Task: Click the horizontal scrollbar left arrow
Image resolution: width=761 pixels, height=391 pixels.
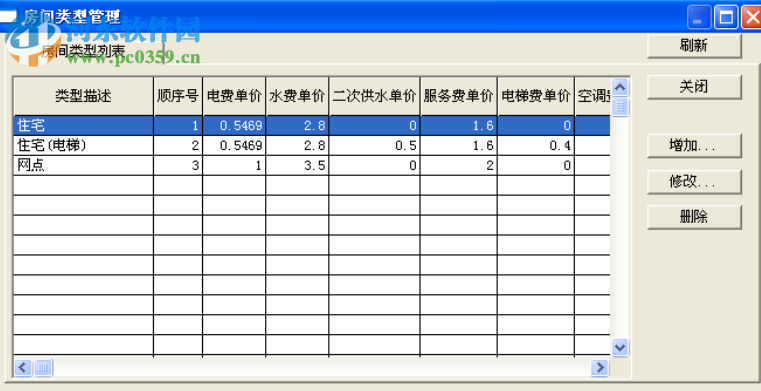Action: click(22, 367)
